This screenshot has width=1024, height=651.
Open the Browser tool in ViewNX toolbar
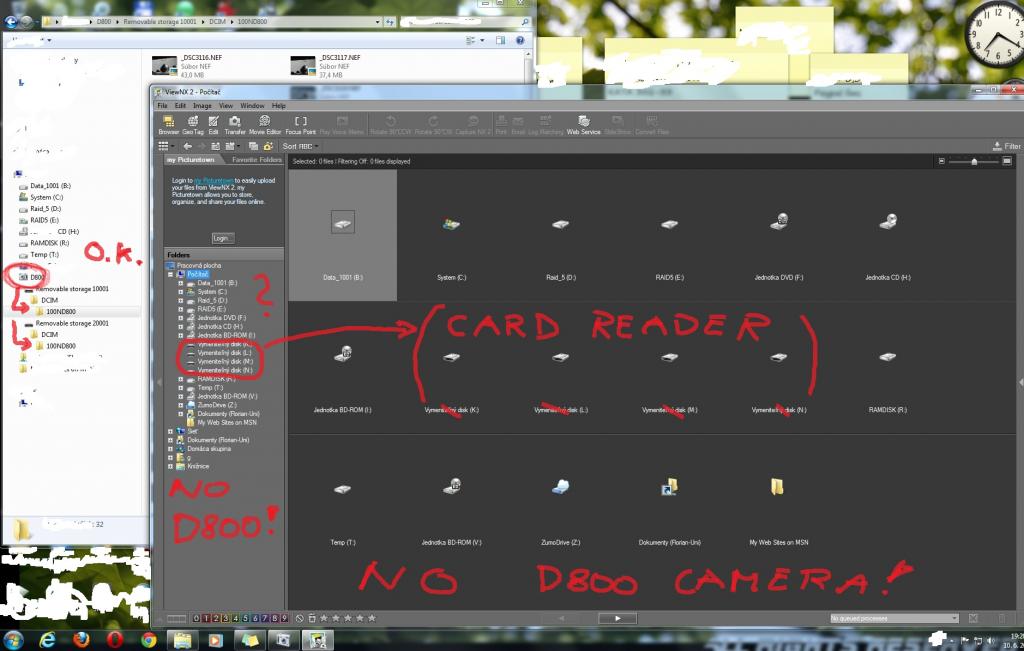pos(168,125)
